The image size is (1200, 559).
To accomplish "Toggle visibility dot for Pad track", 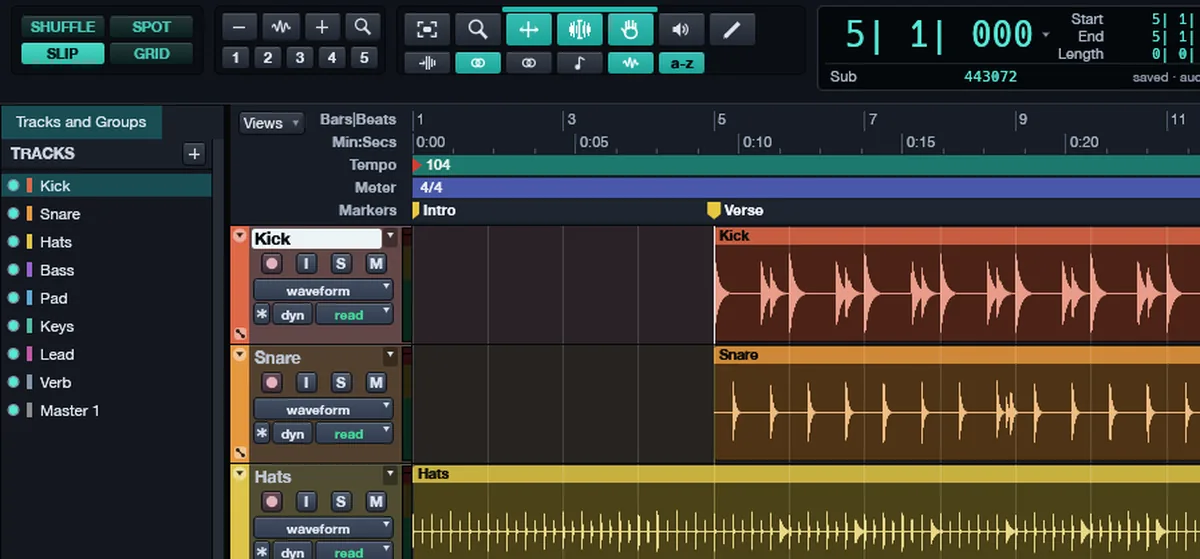I will click(x=13, y=298).
